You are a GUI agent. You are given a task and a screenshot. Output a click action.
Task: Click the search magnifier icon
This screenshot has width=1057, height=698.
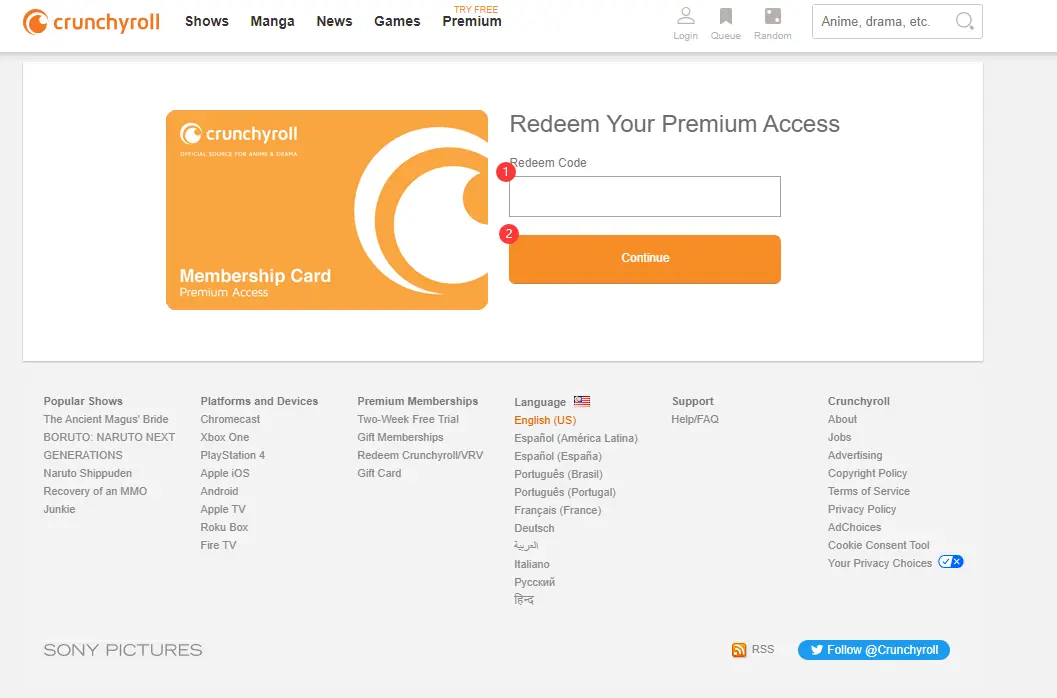(962, 20)
